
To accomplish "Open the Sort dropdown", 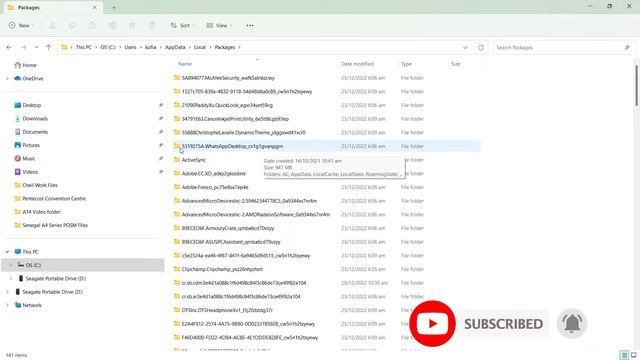I will coord(182,25).
